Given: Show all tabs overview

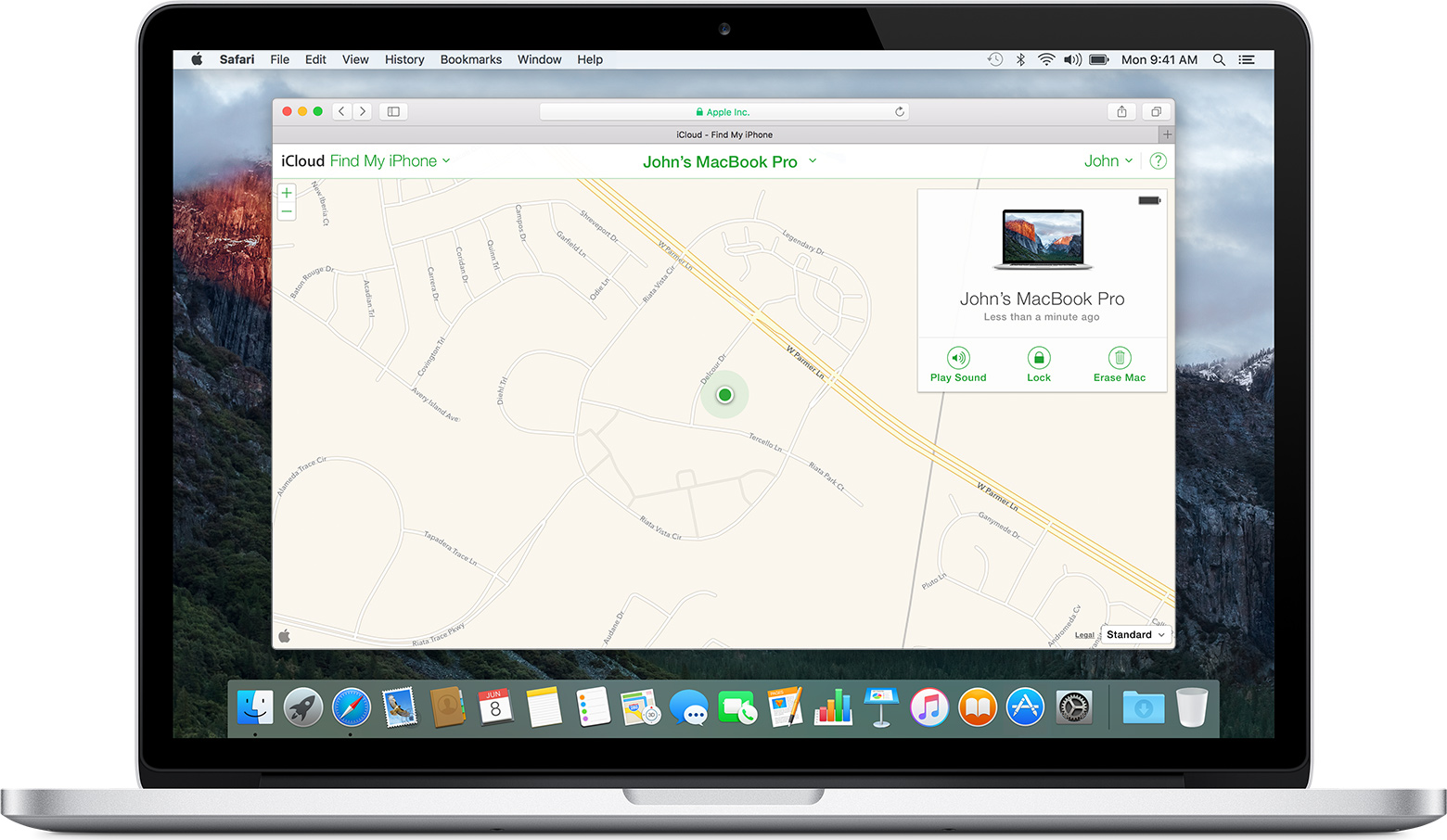Looking at the screenshot, I should coord(1156,111).
